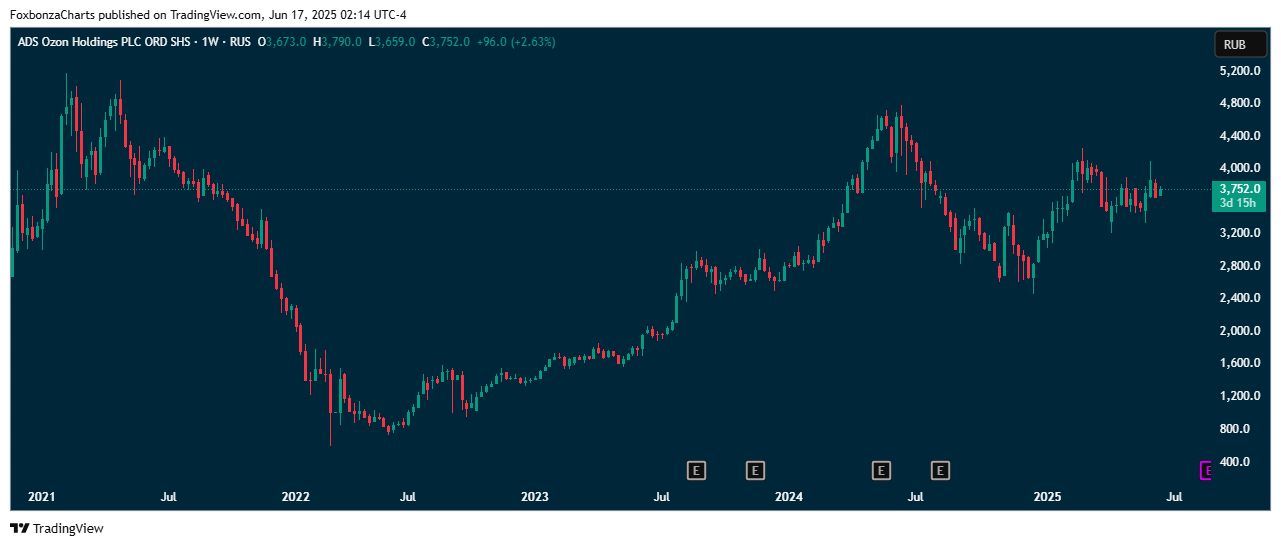This screenshot has height=546, width=1281.
Task: Click the 2023 label on the time axis
Action: pyautogui.click(x=536, y=496)
